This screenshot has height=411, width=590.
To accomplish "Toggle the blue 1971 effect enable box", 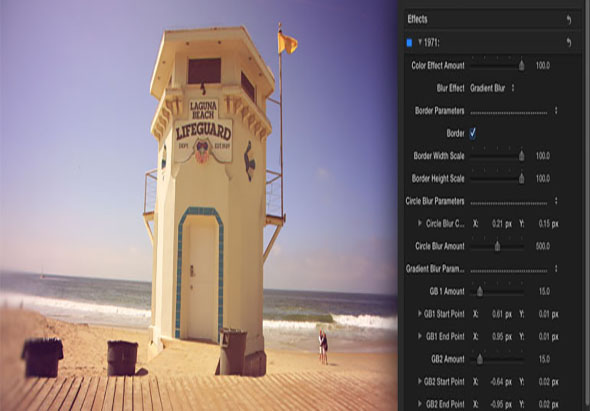I will (x=409, y=43).
